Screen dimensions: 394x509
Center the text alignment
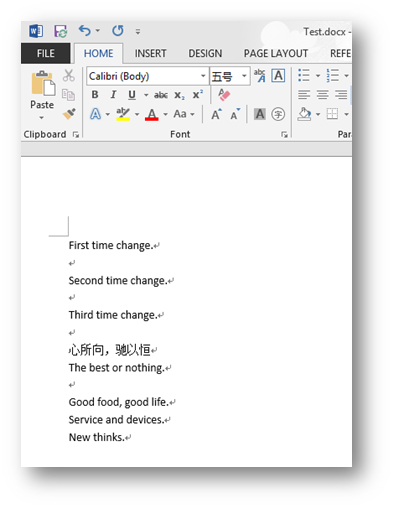coord(322,95)
